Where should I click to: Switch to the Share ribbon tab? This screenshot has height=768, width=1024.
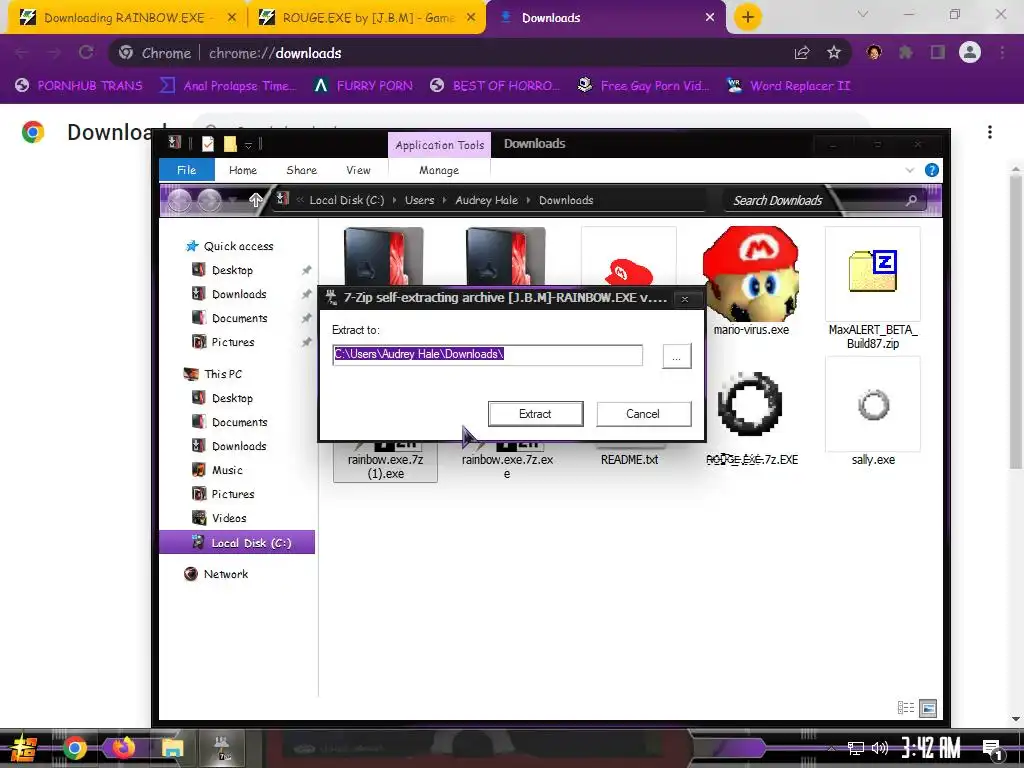(302, 170)
